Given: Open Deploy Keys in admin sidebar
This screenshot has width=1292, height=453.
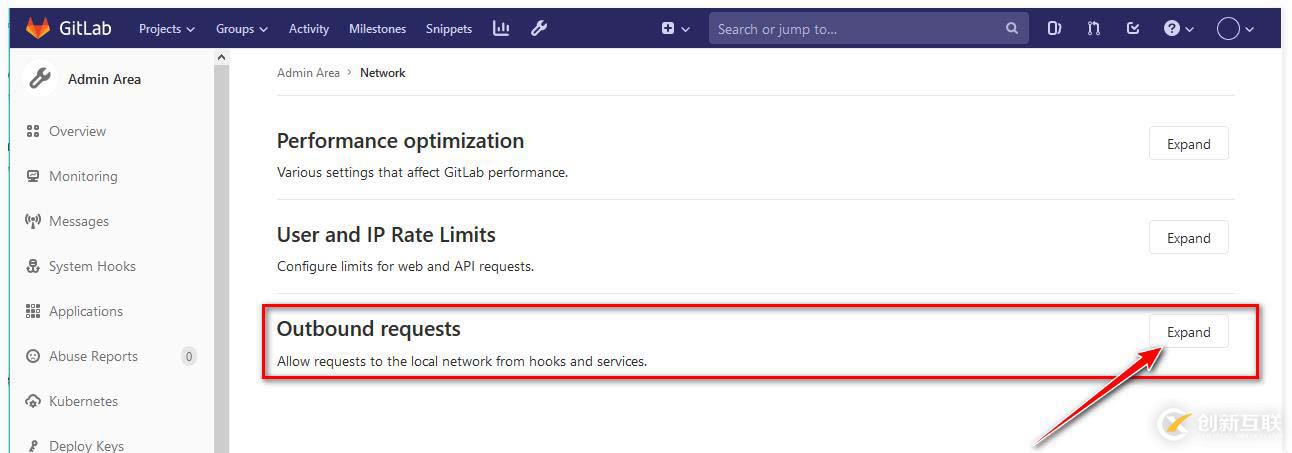Looking at the screenshot, I should (x=86, y=446).
